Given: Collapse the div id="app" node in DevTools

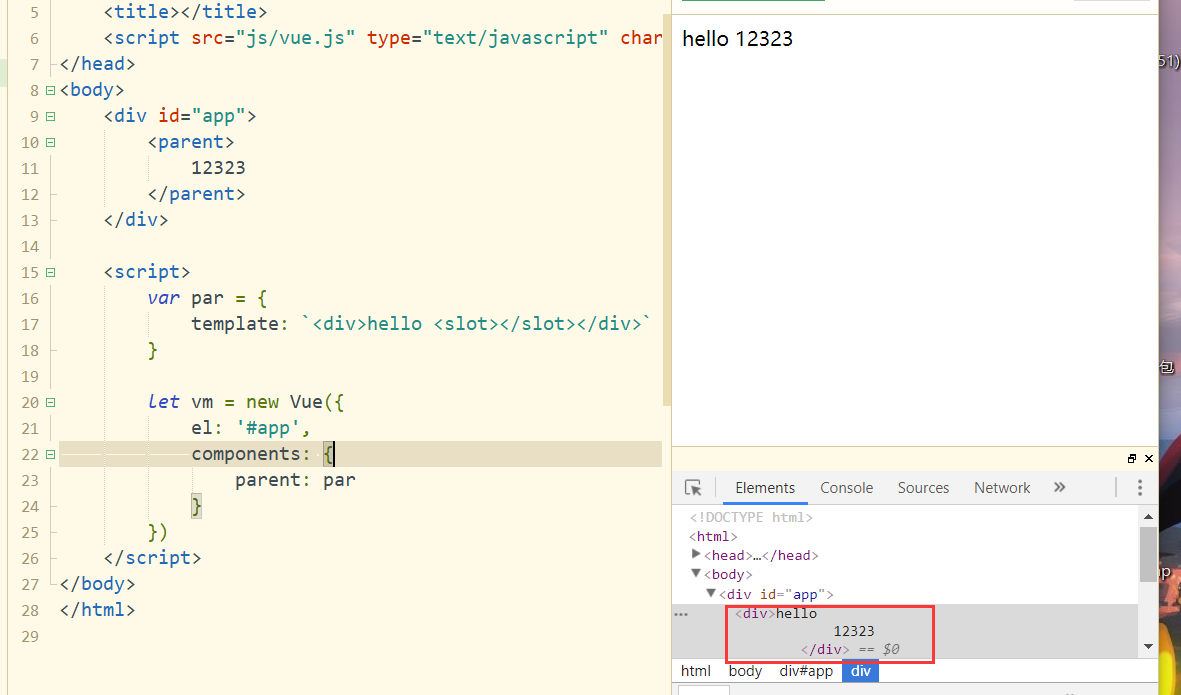Looking at the screenshot, I should click(710, 593).
